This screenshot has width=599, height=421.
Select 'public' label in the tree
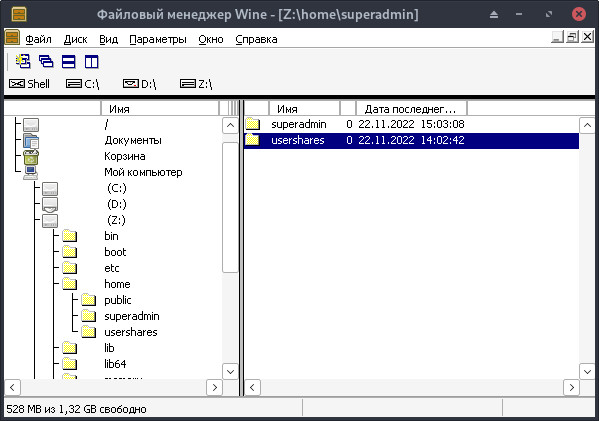pyautogui.click(x=118, y=300)
